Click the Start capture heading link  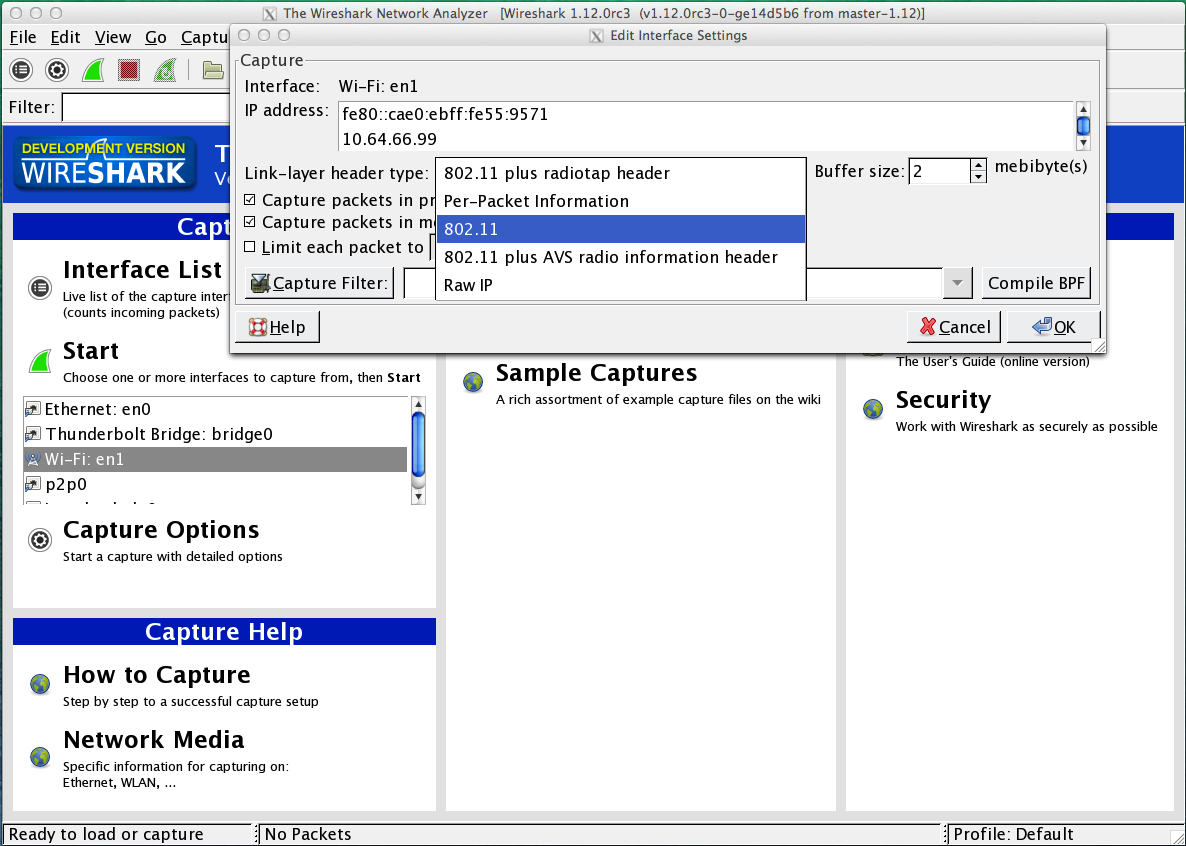[91, 350]
